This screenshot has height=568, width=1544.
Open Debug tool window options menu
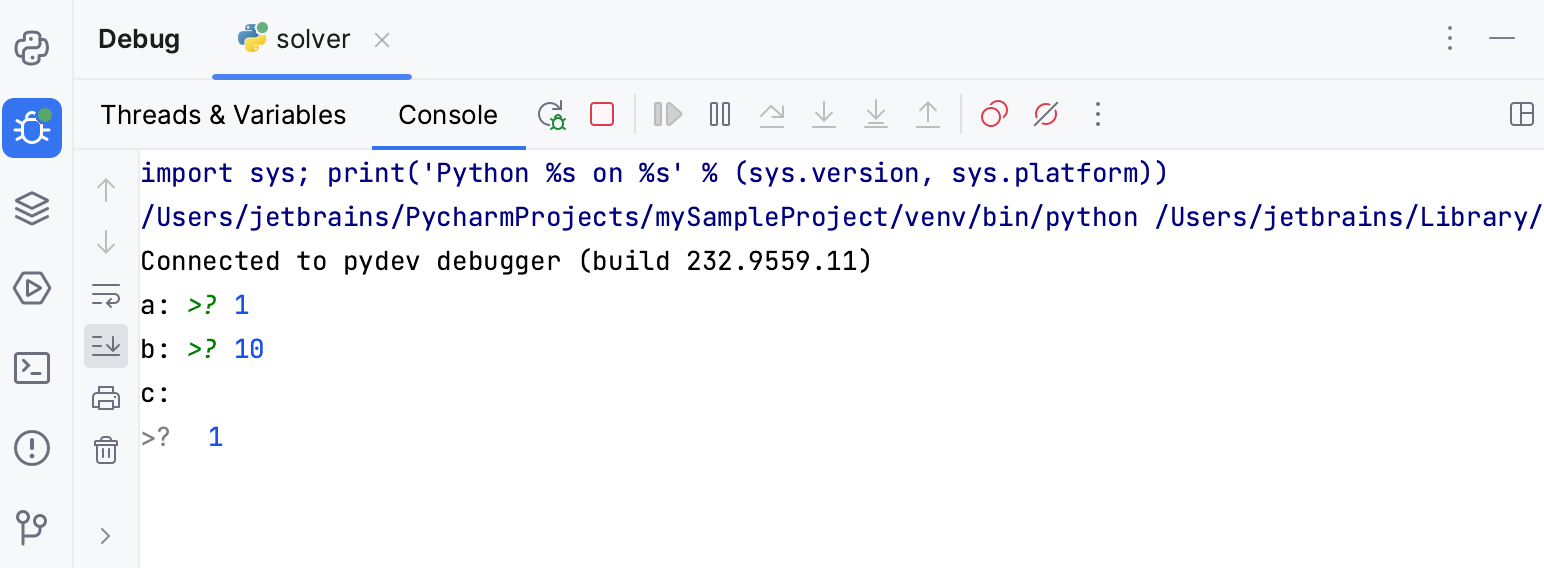click(1450, 39)
